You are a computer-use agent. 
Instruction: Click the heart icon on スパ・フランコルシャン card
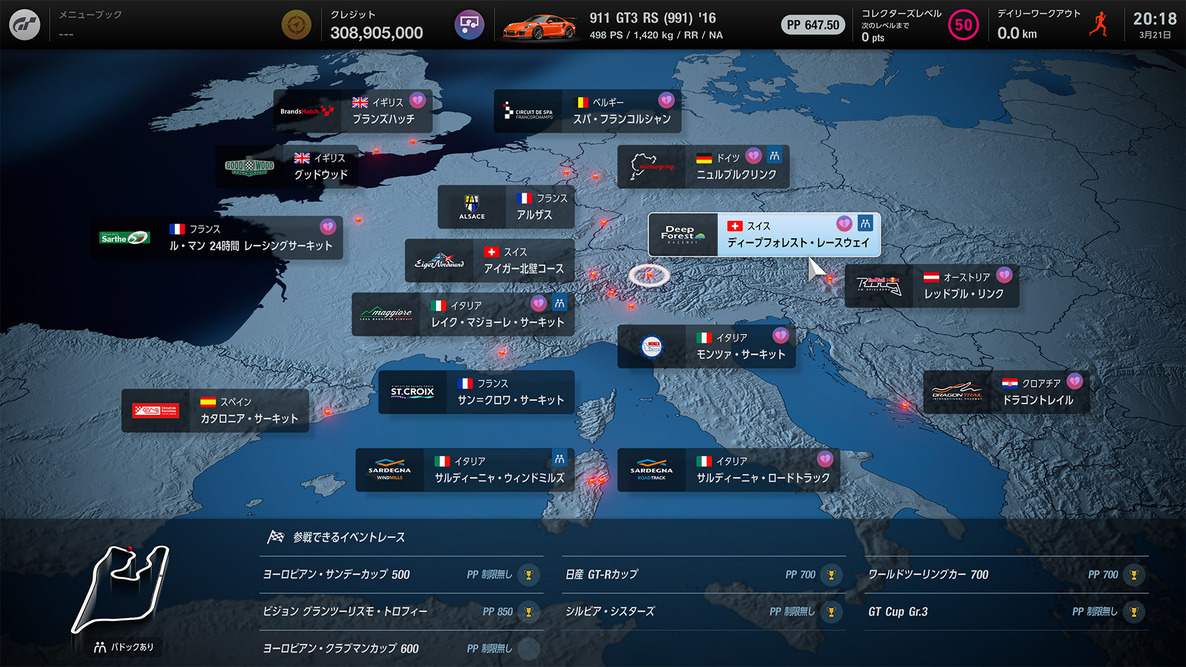coord(666,101)
